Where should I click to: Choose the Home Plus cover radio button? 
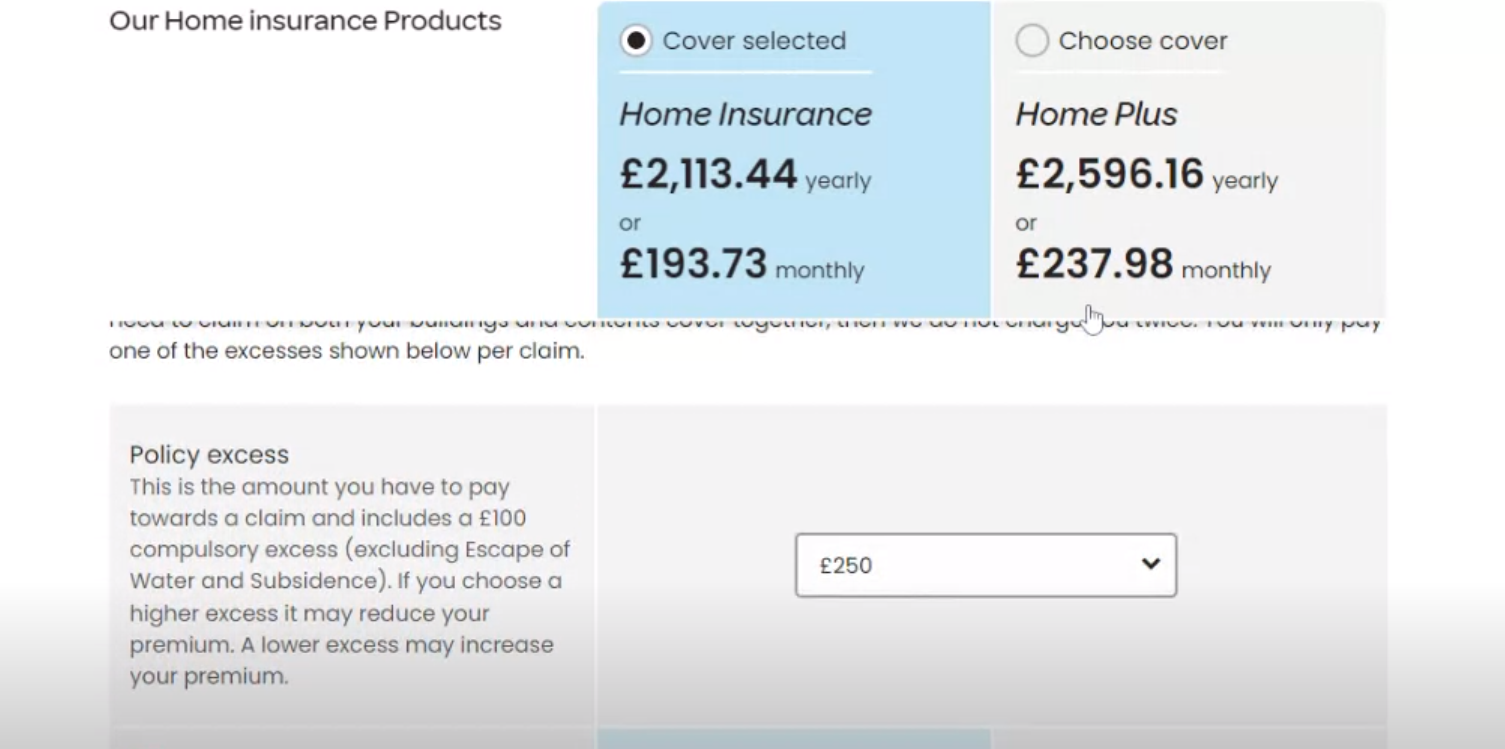(1032, 41)
